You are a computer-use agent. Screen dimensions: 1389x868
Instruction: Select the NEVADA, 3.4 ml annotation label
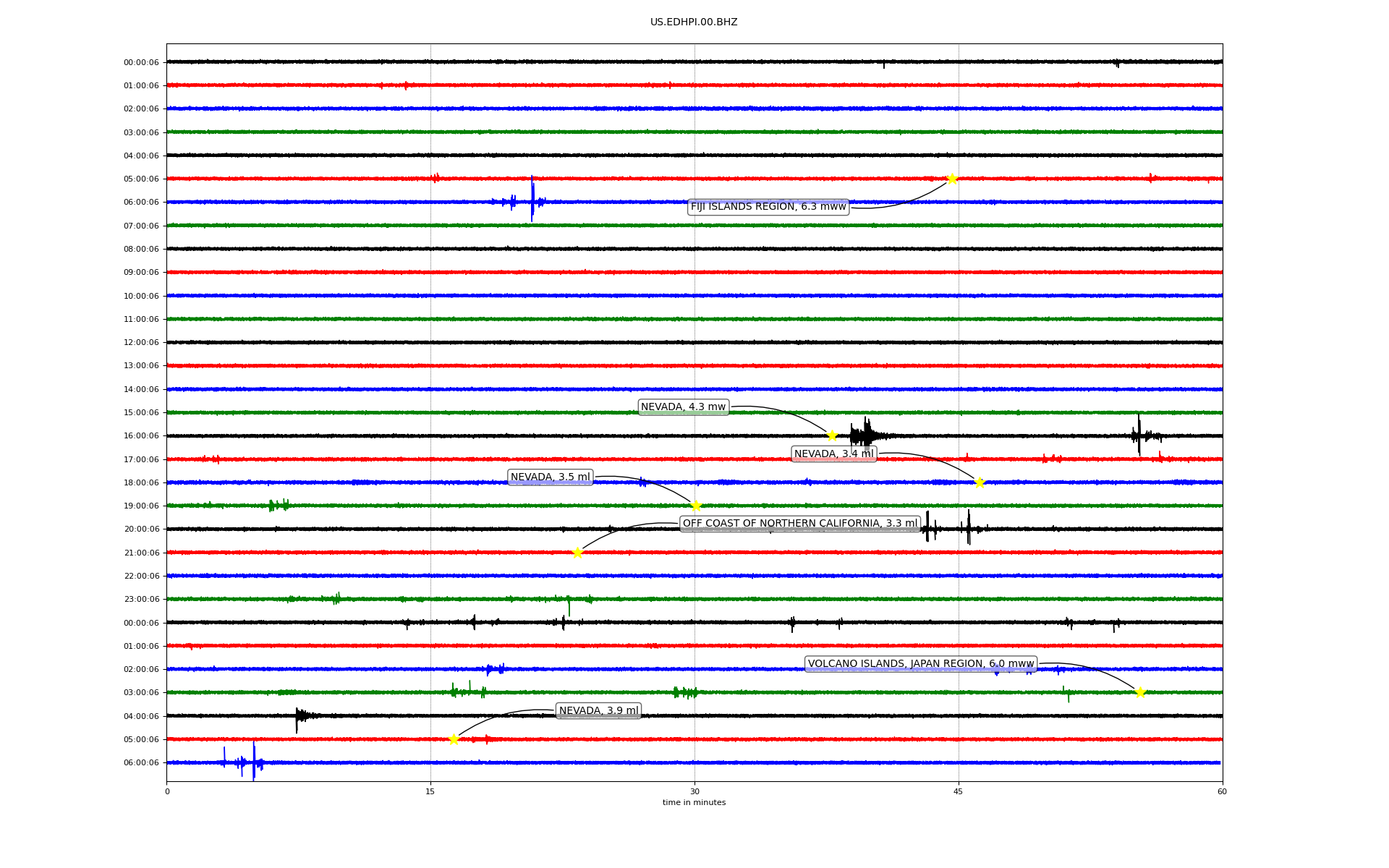(834, 454)
